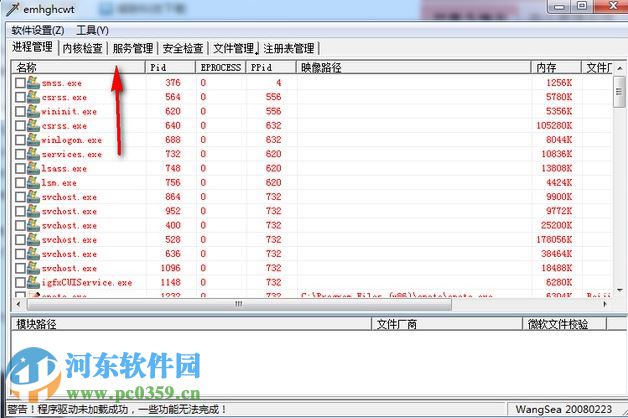628x418 pixels.
Task: Tick the winlogon.exe checkbox
Action: coord(20,140)
